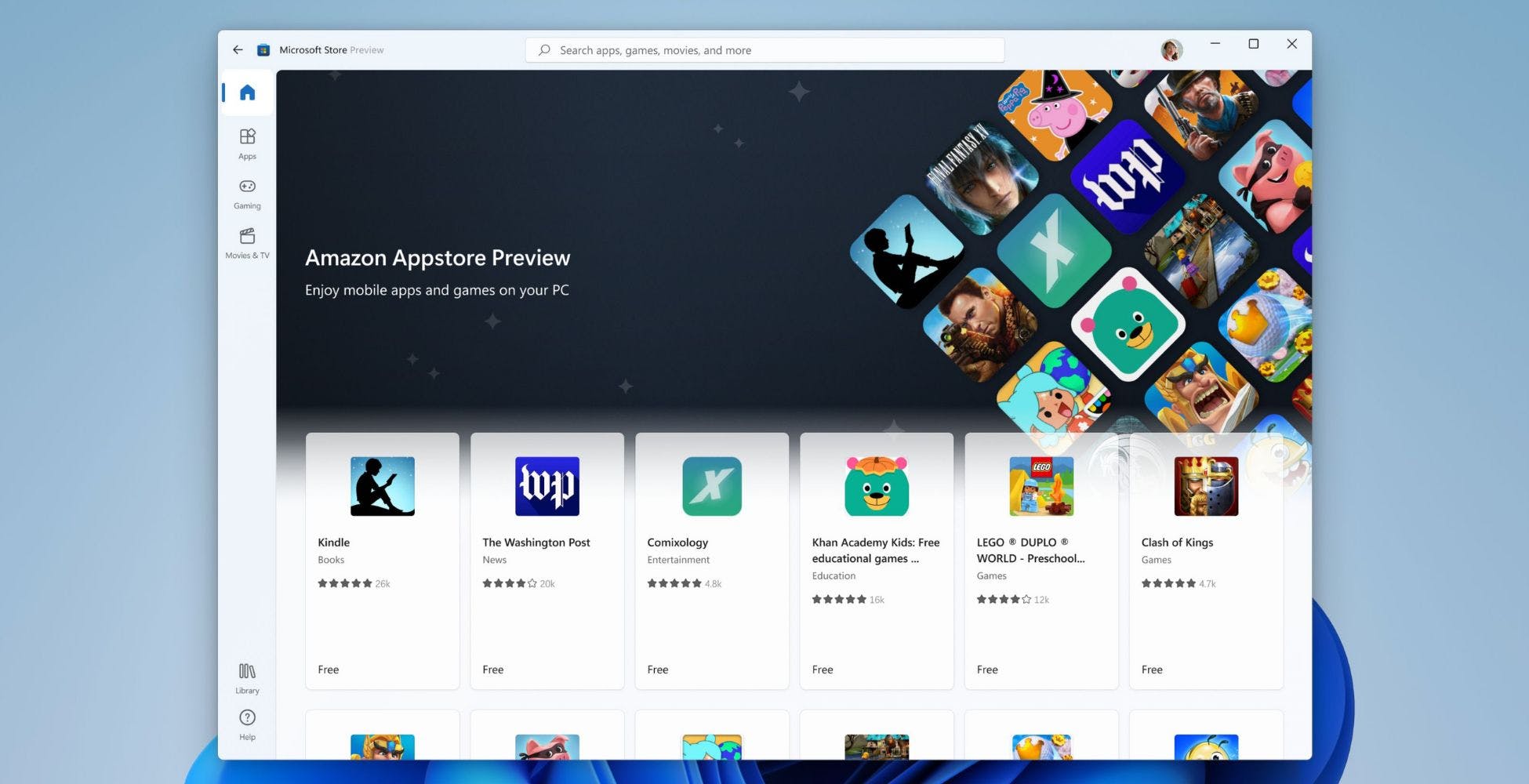Image resolution: width=1529 pixels, height=784 pixels.
Task: Click the Kindle Free label
Action: [328, 669]
